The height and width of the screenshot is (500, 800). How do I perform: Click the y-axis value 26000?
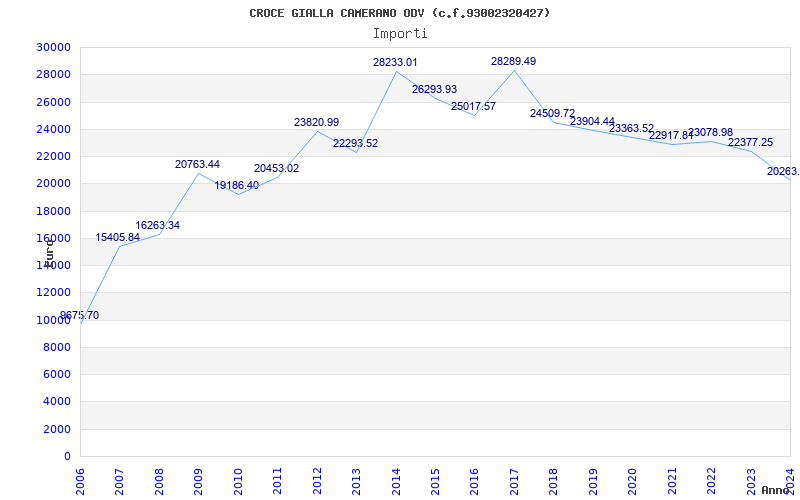point(54,102)
